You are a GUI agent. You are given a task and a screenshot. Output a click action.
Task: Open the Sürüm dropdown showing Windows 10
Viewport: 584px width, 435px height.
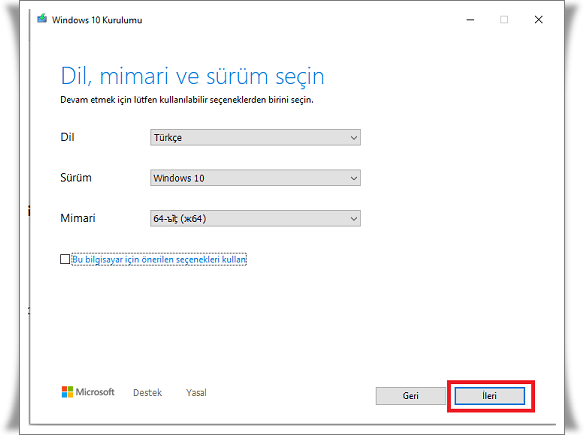click(x=255, y=178)
